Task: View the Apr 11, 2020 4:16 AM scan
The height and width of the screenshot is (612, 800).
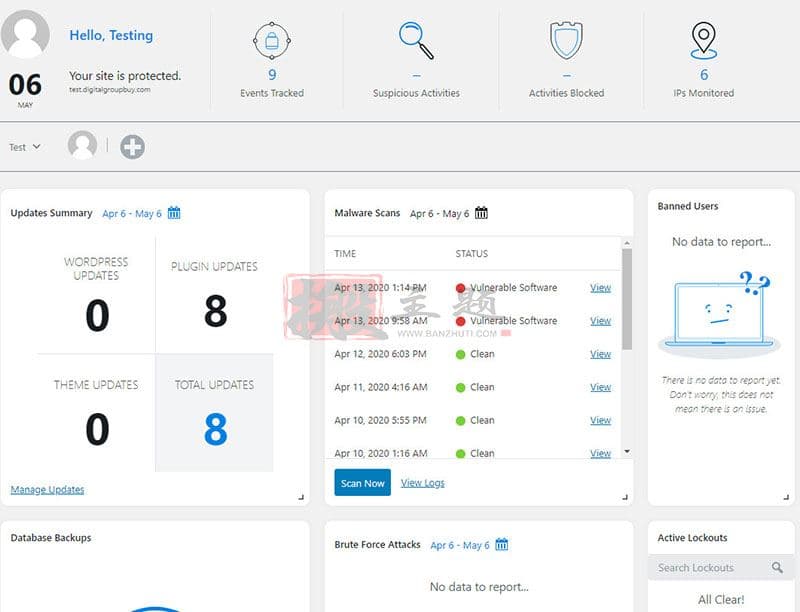Action: pyautogui.click(x=601, y=387)
